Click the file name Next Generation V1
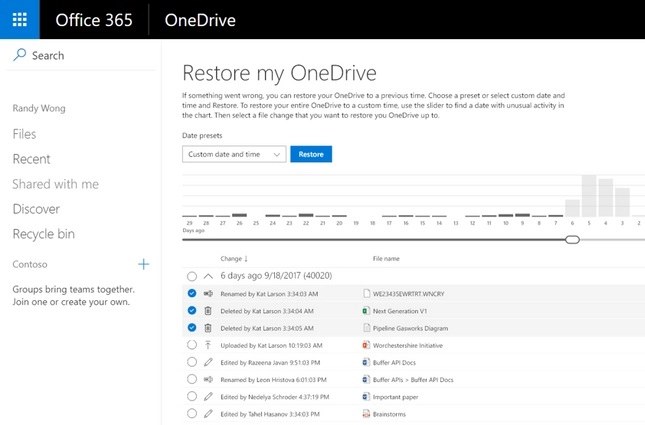 coord(400,311)
